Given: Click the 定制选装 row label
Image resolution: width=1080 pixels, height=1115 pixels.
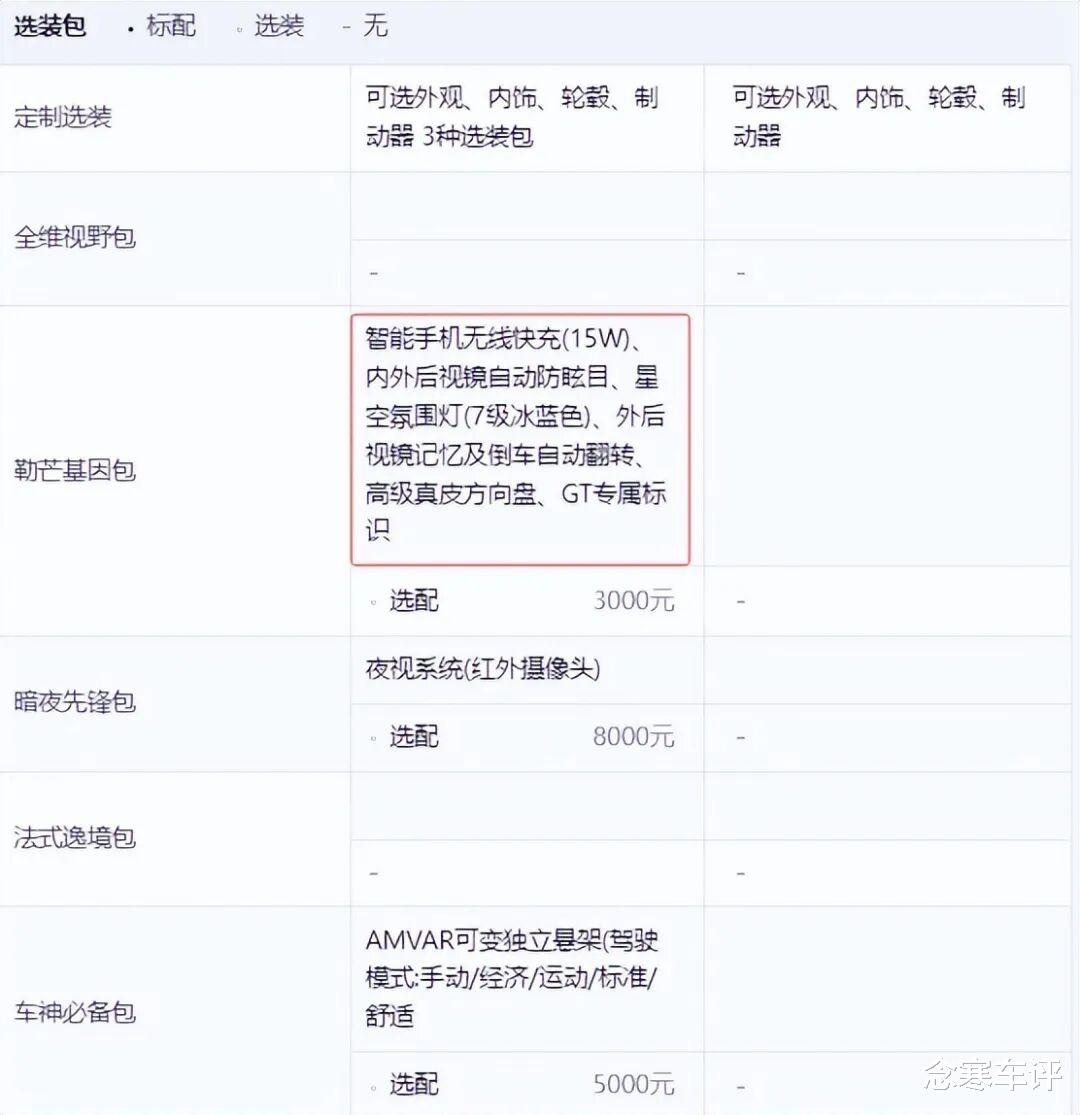Looking at the screenshot, I should 63,117.
